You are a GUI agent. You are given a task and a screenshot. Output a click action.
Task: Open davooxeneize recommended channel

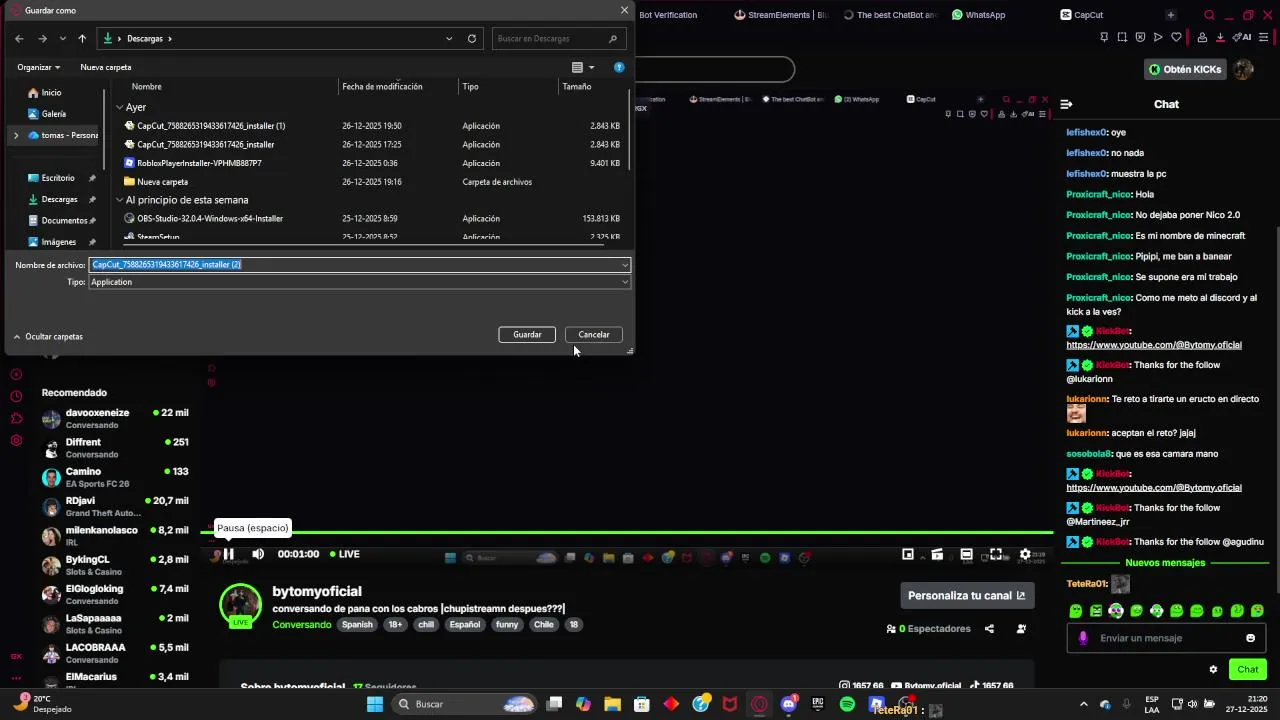pyautogui.click(x=115, y=418)
